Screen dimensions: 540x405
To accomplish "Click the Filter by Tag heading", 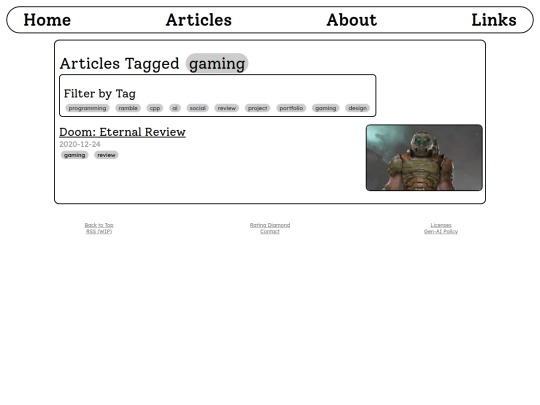I will [x=100, y=93].
